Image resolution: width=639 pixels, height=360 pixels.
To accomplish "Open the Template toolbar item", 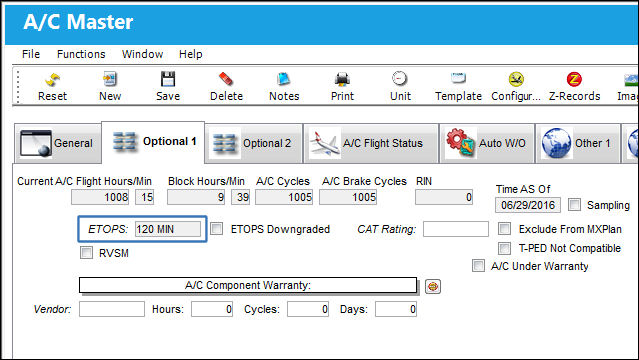I will click(x=458, y=86).
